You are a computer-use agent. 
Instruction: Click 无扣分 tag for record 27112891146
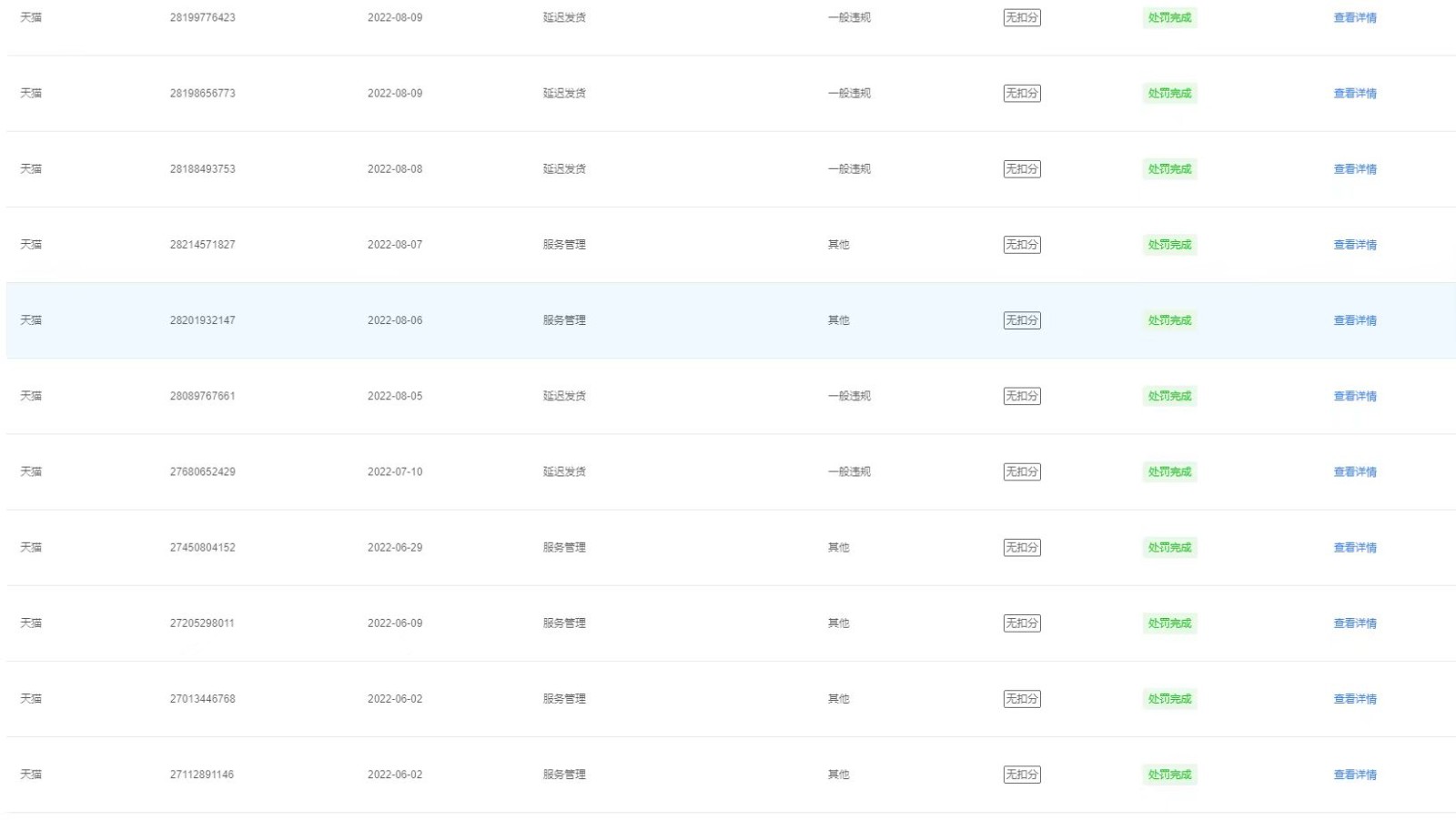(x=1021, y=774)
